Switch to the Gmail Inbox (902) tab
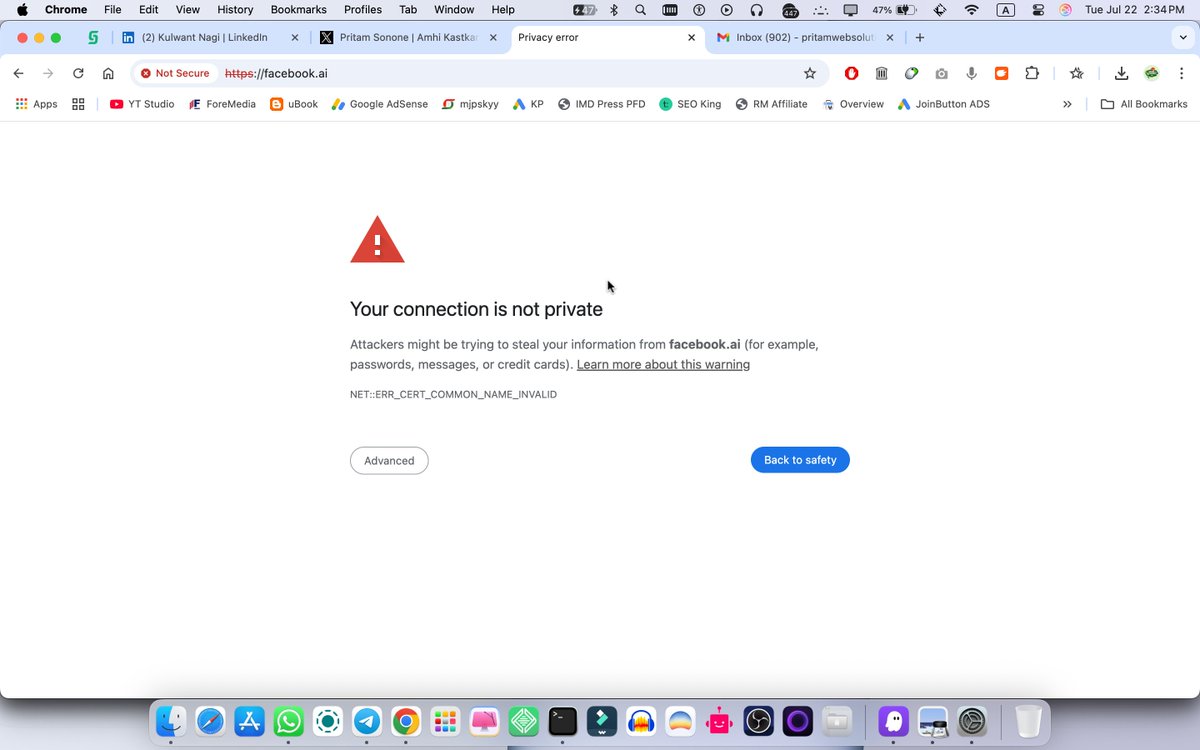 pyautogui.click(x=806, y=37)
